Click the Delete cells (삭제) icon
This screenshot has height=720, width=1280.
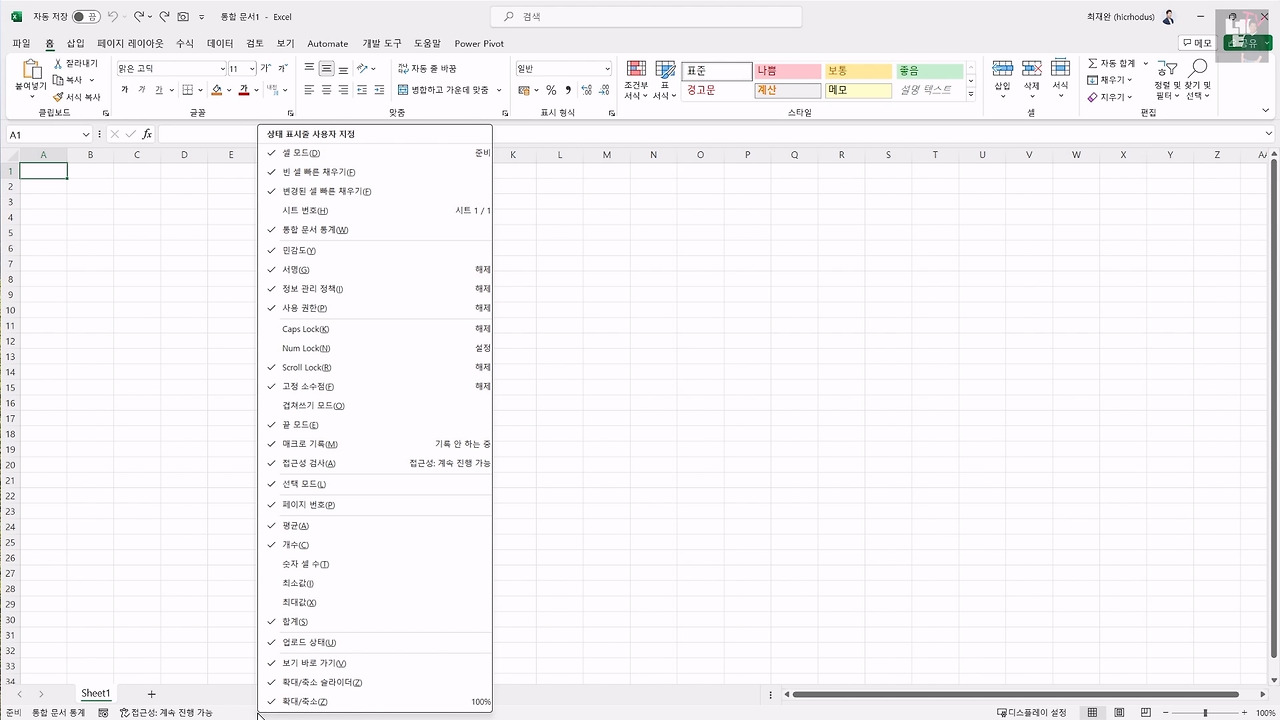(1031, 69)
